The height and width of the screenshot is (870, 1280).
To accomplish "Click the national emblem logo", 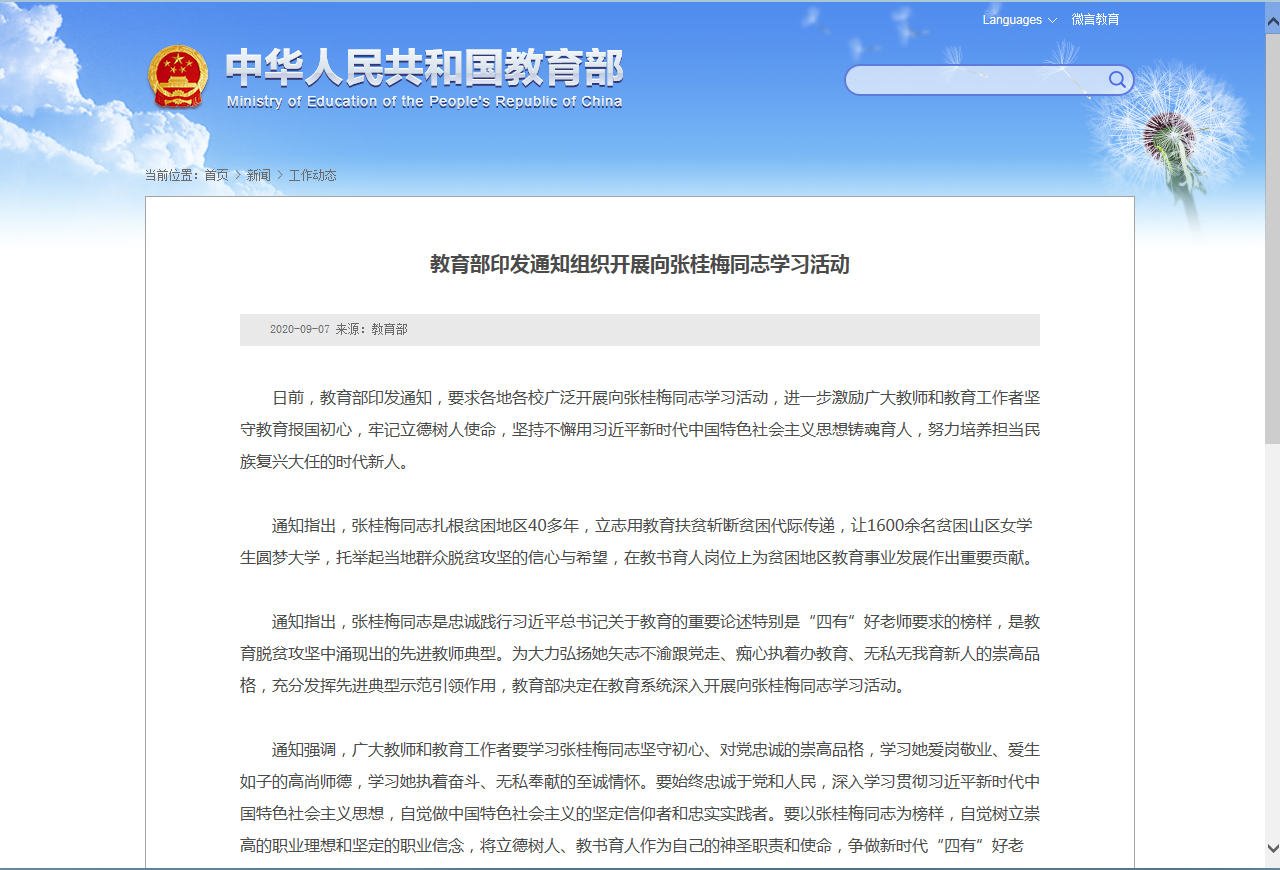I will click(x=178, y=77).
